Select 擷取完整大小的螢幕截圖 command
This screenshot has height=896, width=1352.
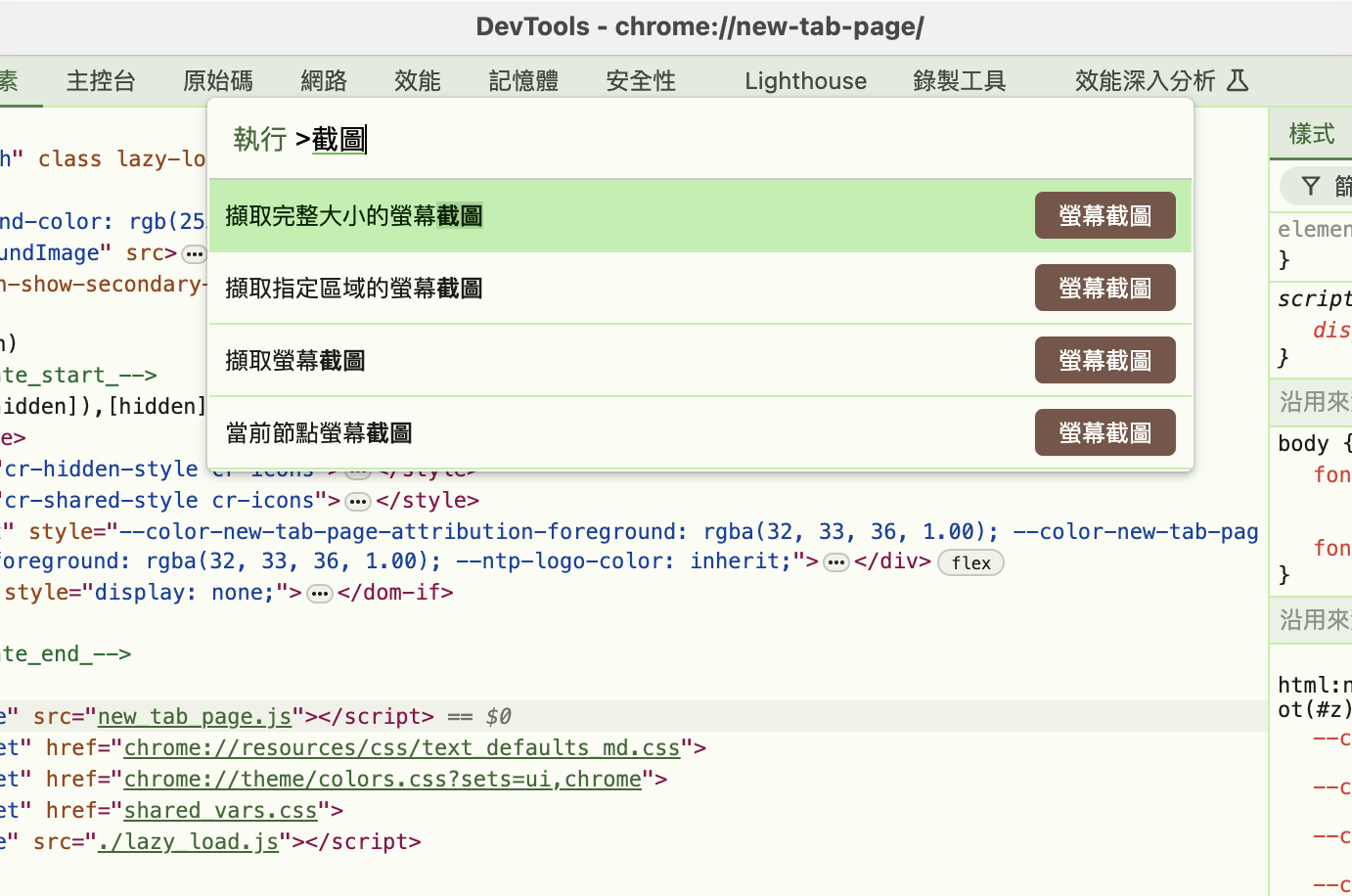pos(700,215)
